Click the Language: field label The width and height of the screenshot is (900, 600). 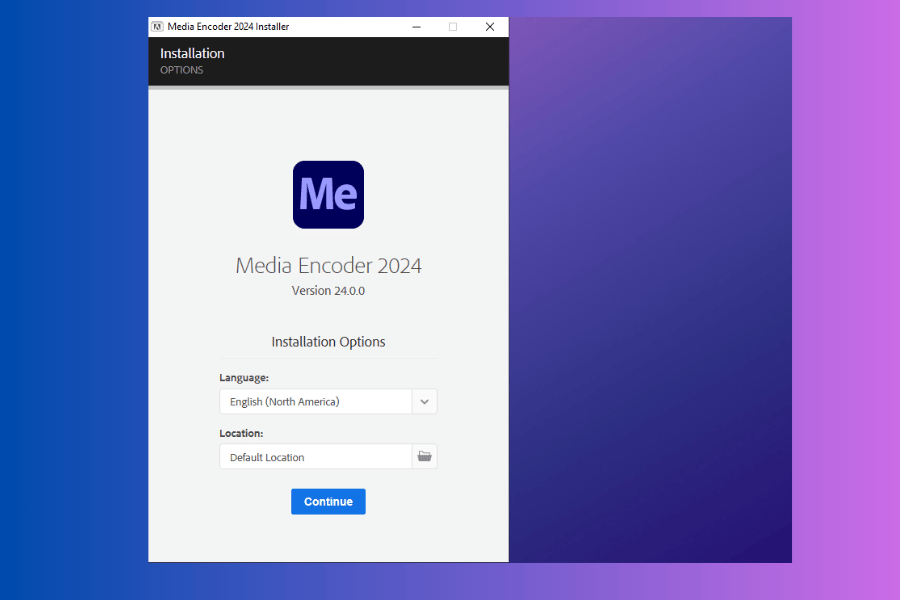[244, 378]
